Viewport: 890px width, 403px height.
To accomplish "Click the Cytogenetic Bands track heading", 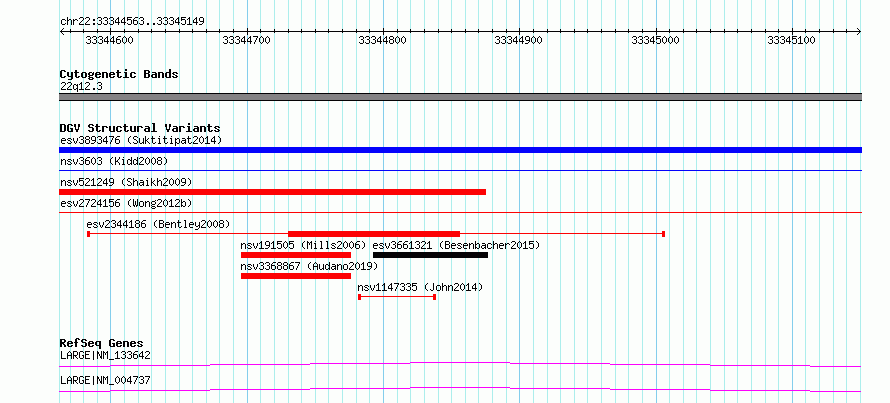I will coord(119,74).
